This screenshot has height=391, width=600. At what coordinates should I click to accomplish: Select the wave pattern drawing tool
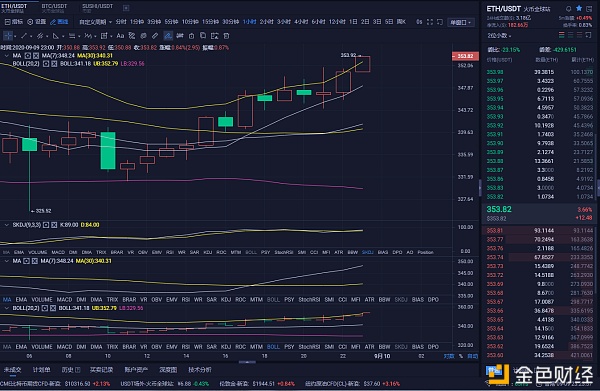(x=88, y=36)
